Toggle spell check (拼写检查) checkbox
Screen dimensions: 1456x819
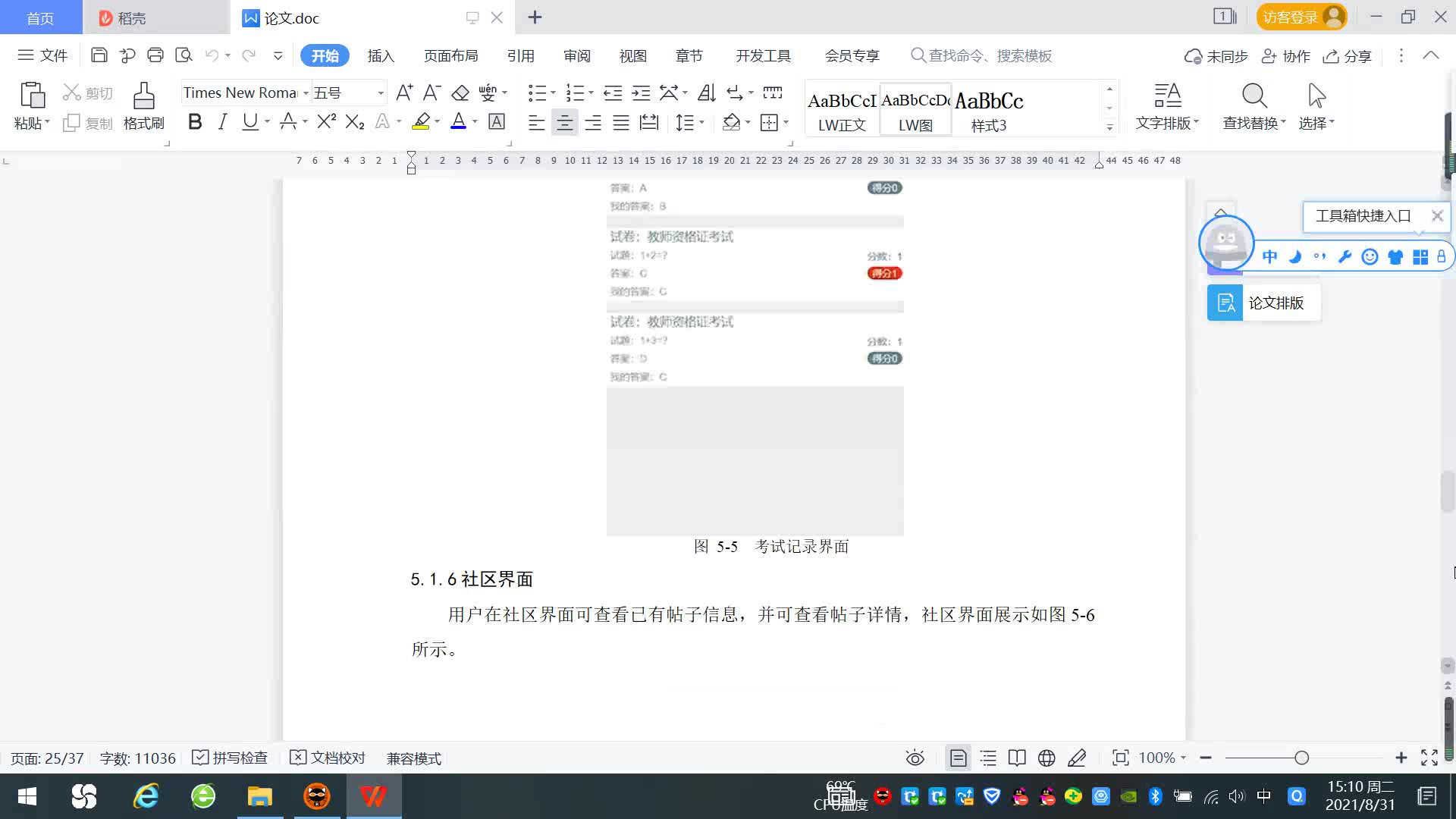(x=200, y=758)
